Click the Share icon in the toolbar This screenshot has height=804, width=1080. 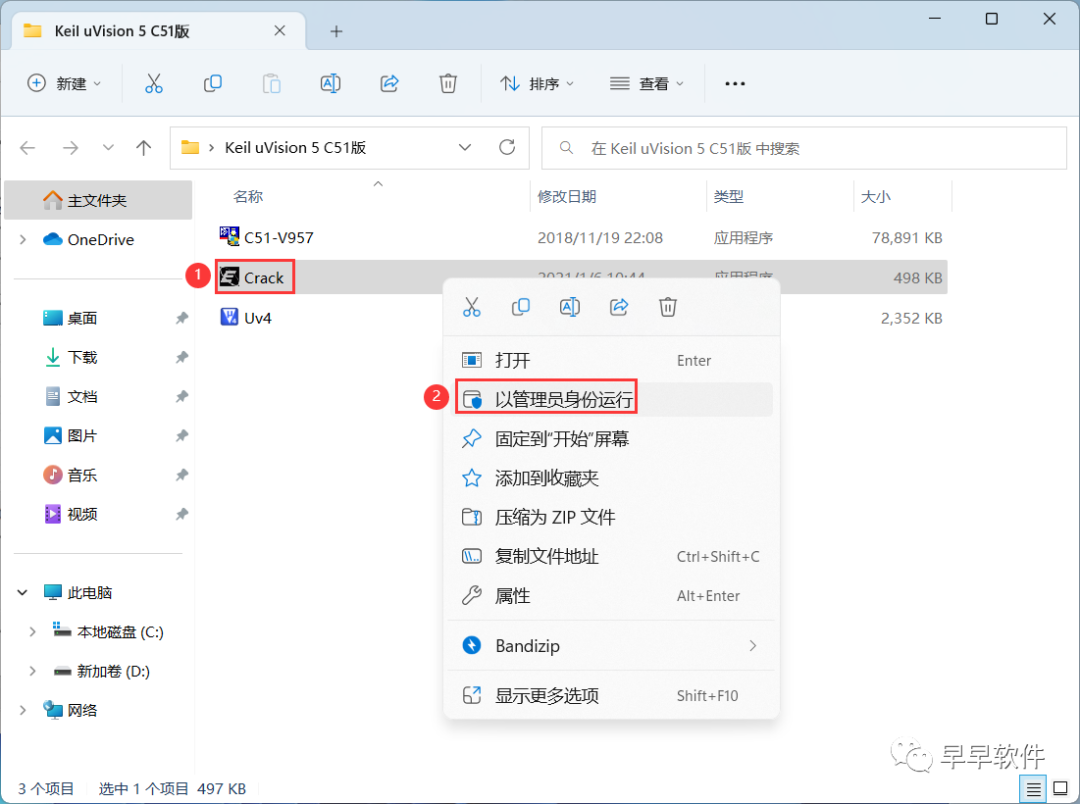(389, 83)
